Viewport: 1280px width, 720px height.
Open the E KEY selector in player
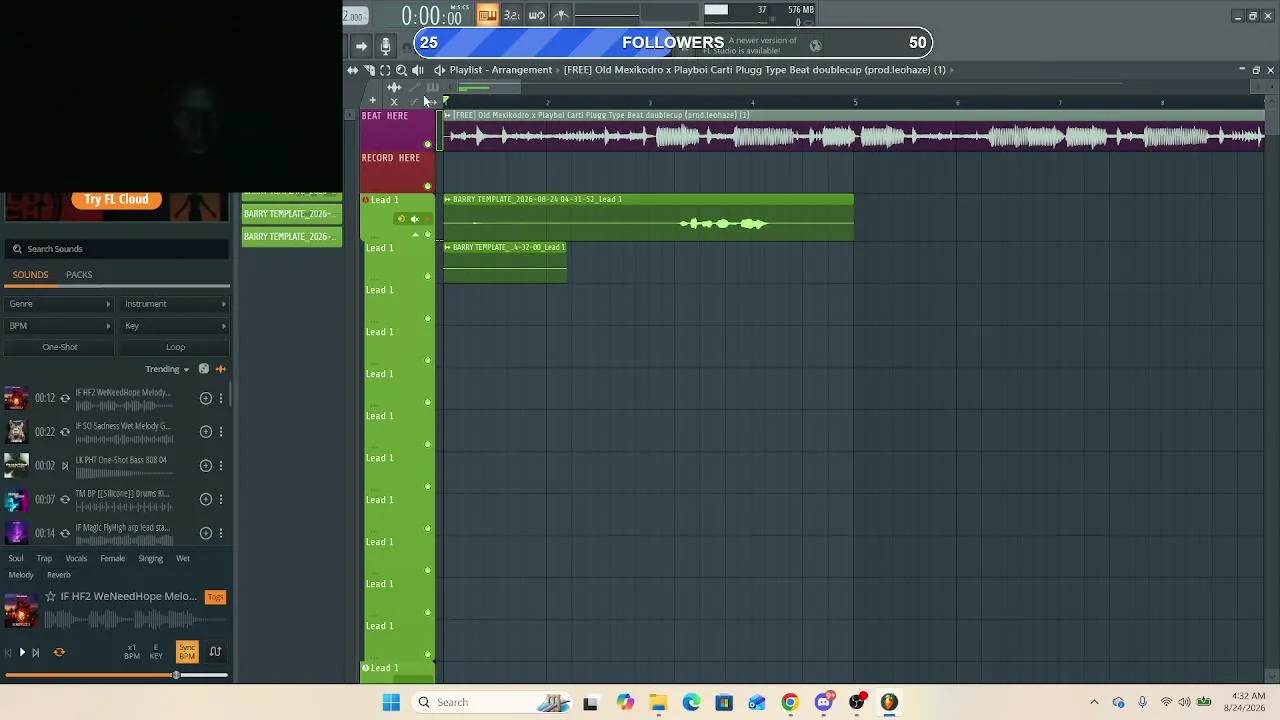pos(156,652)
